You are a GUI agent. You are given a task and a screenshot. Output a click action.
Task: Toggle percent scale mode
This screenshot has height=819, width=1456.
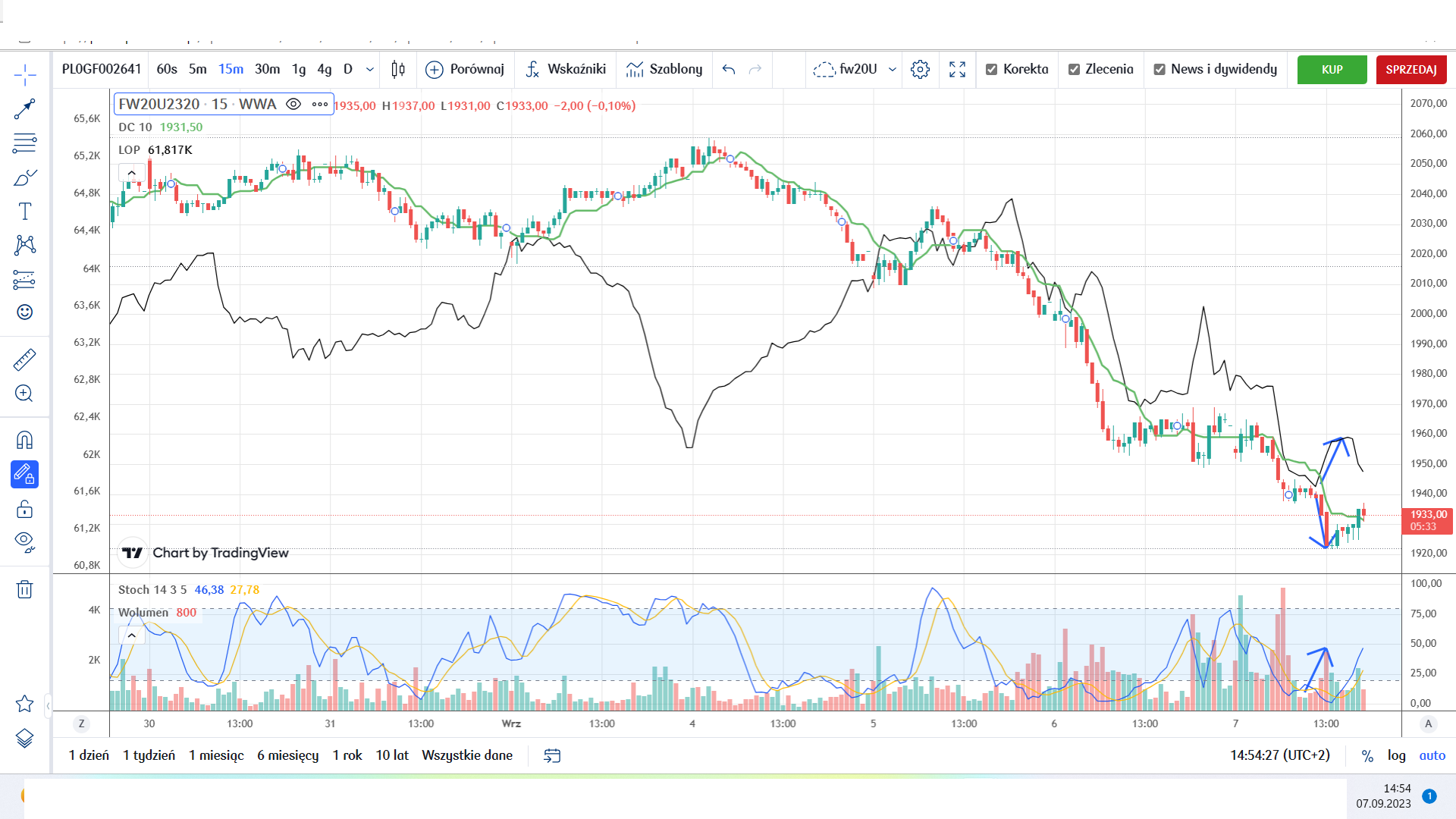(1367, 755)
